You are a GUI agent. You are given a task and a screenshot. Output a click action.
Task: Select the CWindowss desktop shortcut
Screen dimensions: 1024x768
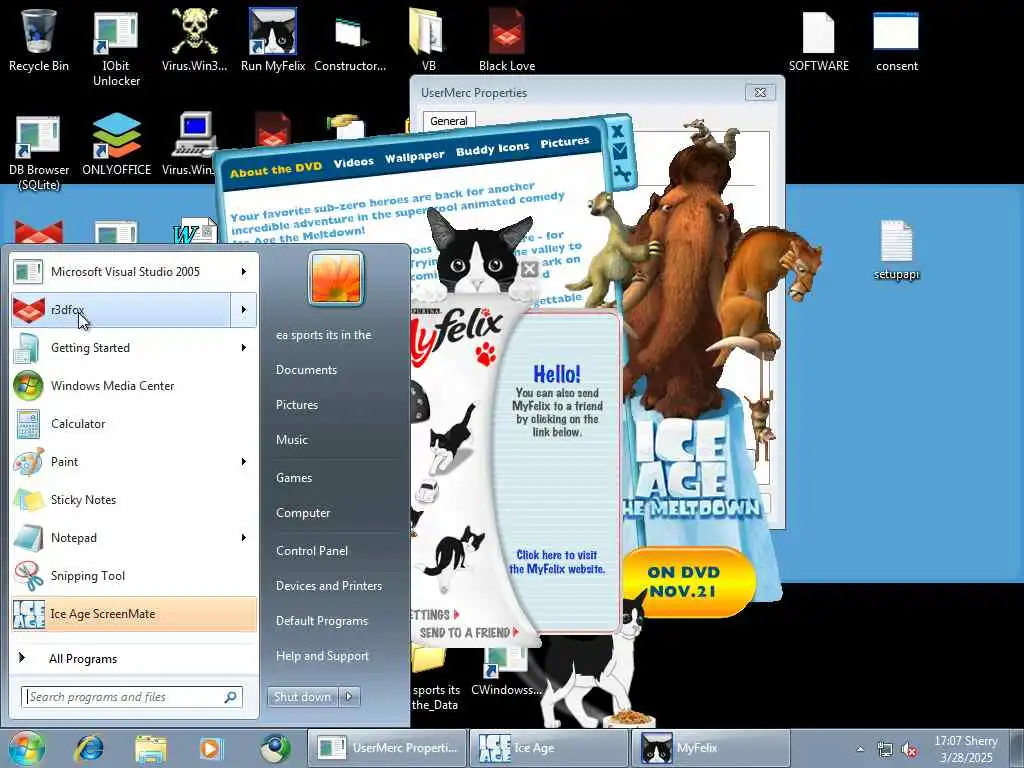[506, 669]
